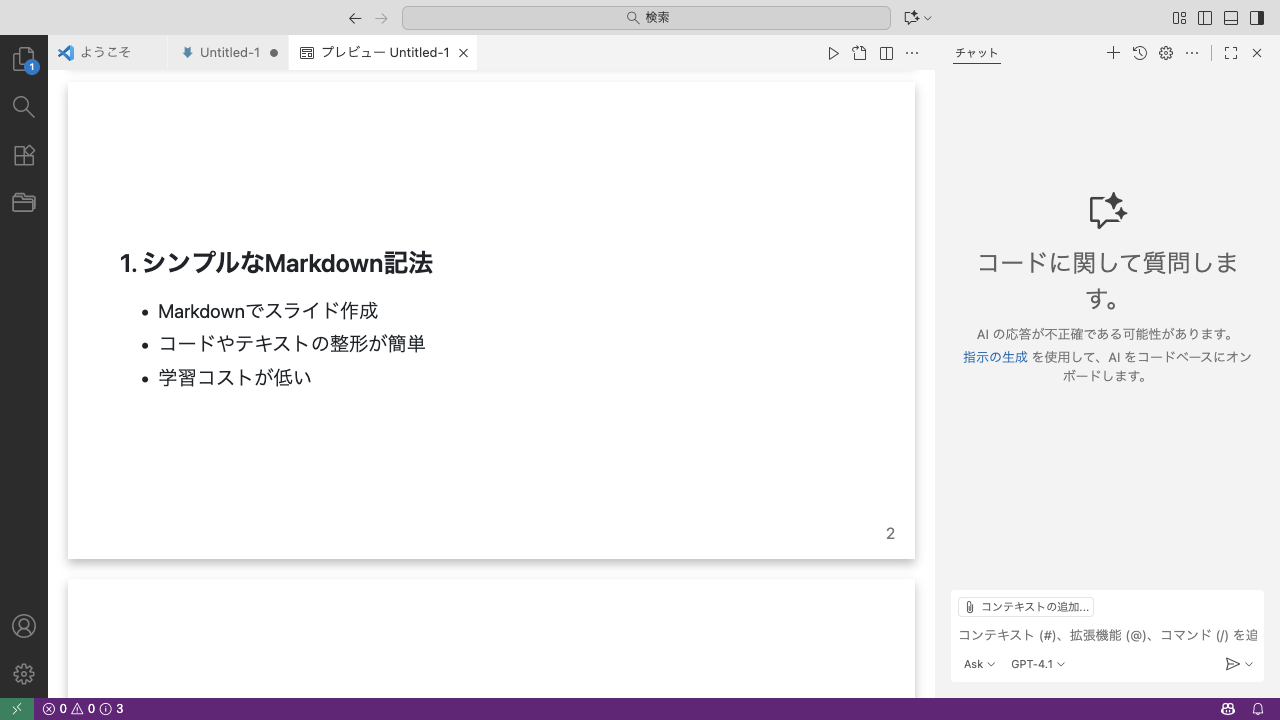Expand the send button options chevron

click(x=1249, y=664)
